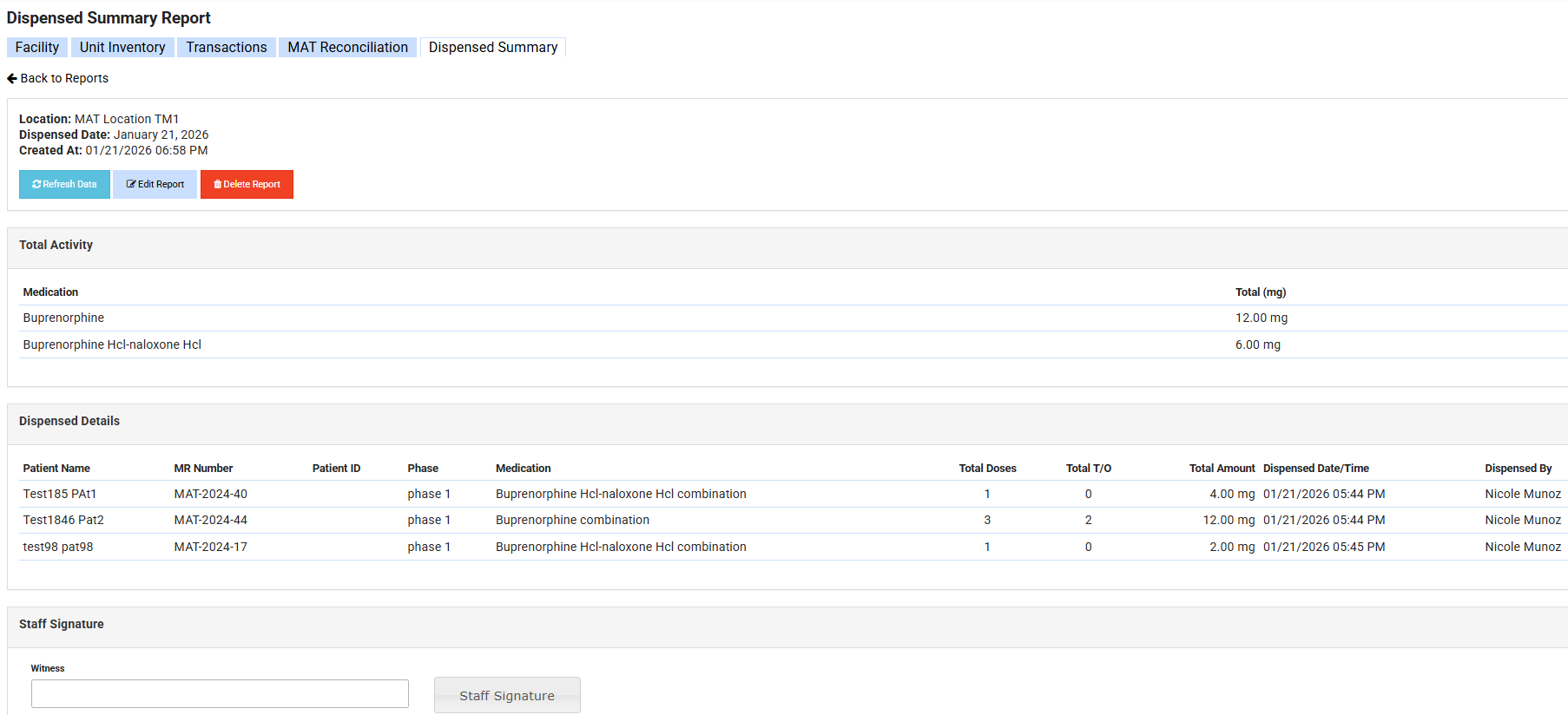Click into the Witness input field
This screenshot has height=715, width=1568.
pyautogui.click(x=220, y=693)
